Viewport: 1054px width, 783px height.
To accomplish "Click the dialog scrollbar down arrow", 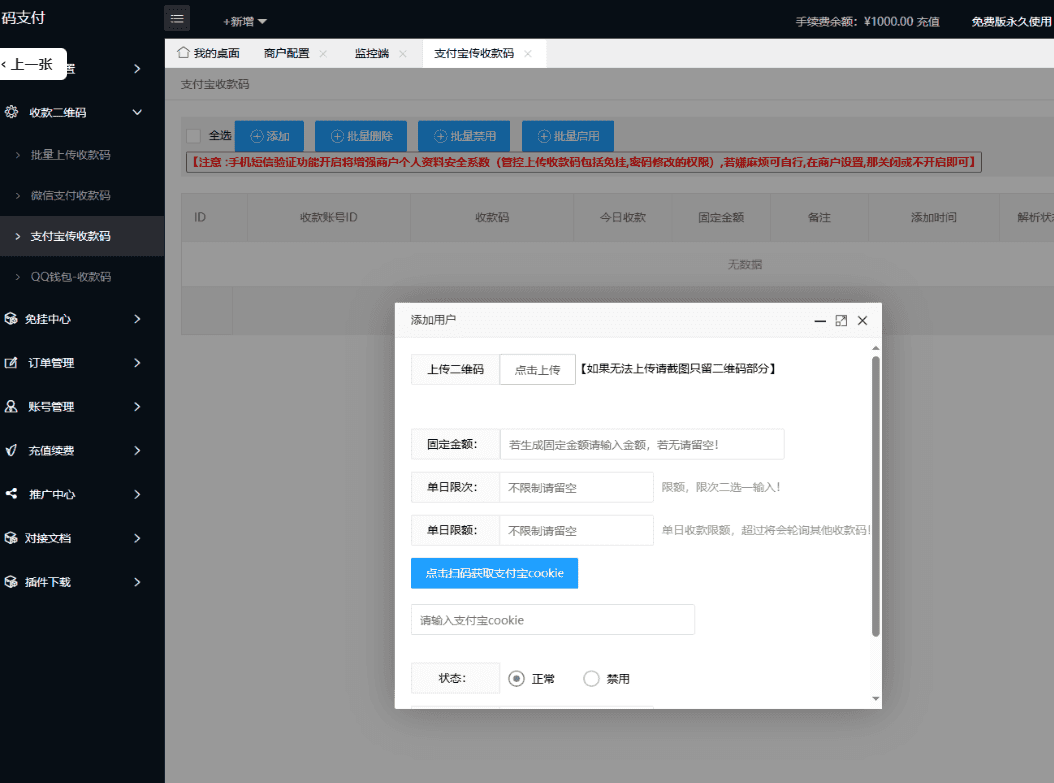I will click(875, 698).
